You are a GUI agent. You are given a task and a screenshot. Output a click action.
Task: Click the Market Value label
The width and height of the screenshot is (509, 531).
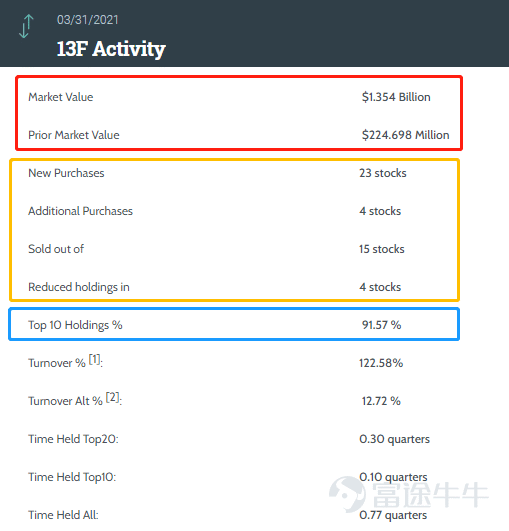[x=61, y=97]
